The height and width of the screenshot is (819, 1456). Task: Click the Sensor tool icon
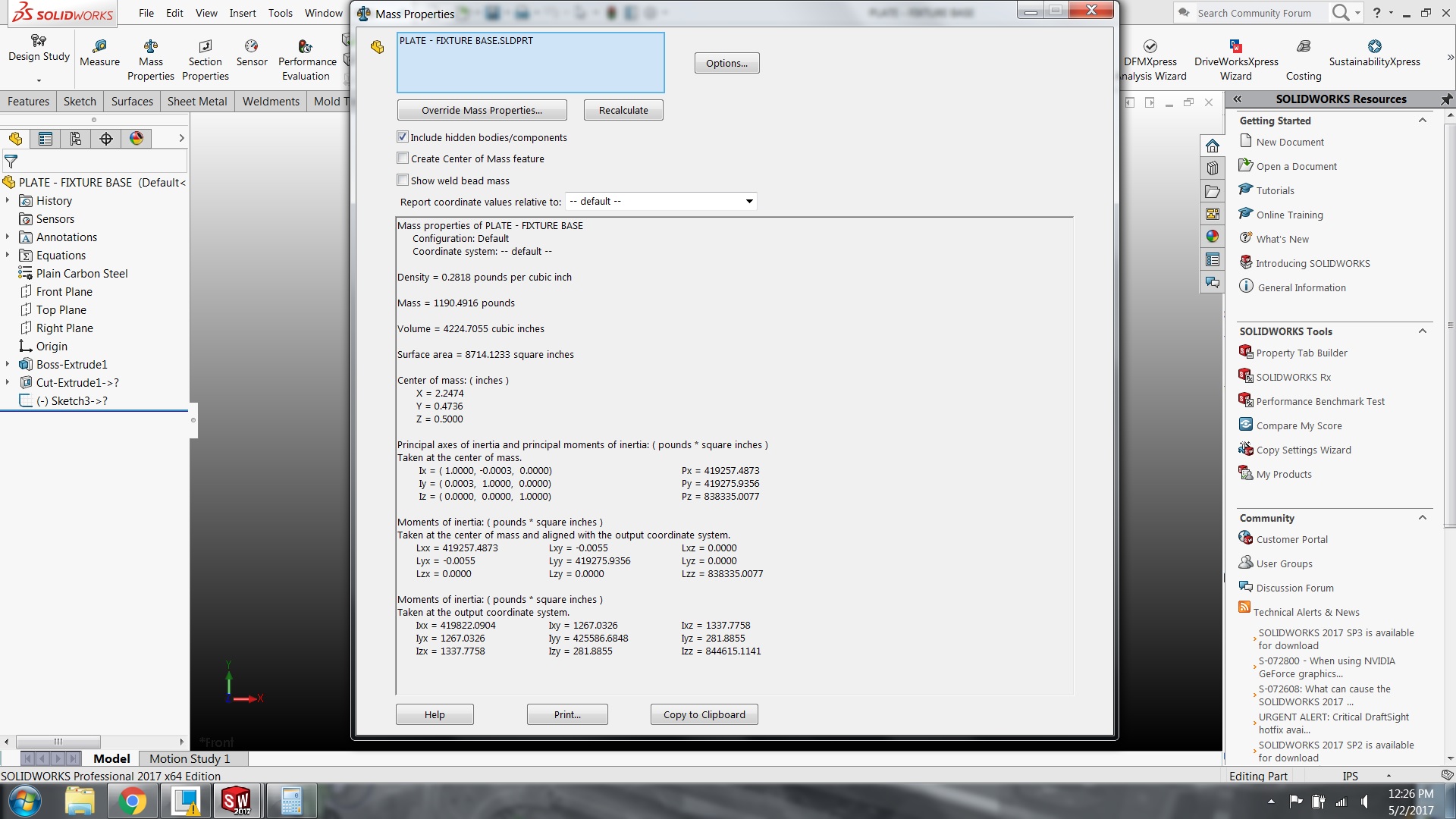(x=251, y=47)
